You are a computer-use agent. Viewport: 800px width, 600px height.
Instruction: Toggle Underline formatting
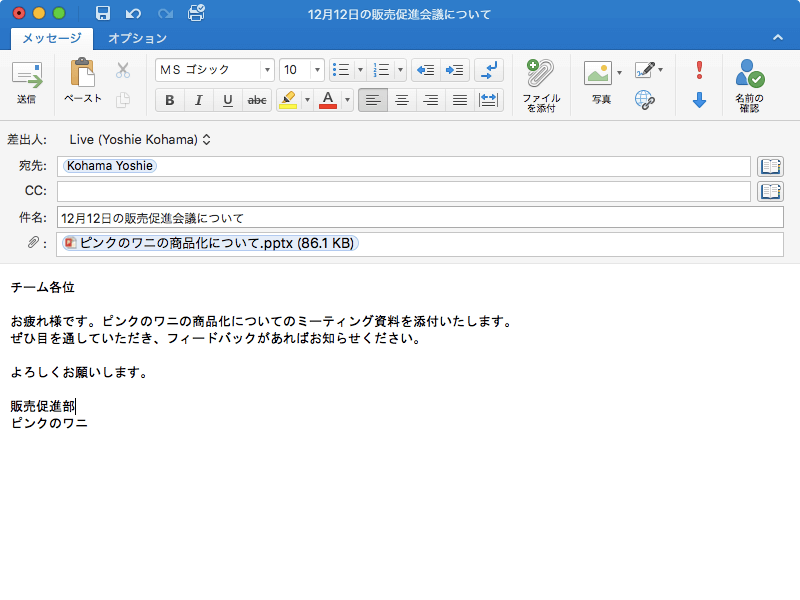[228, 100]
